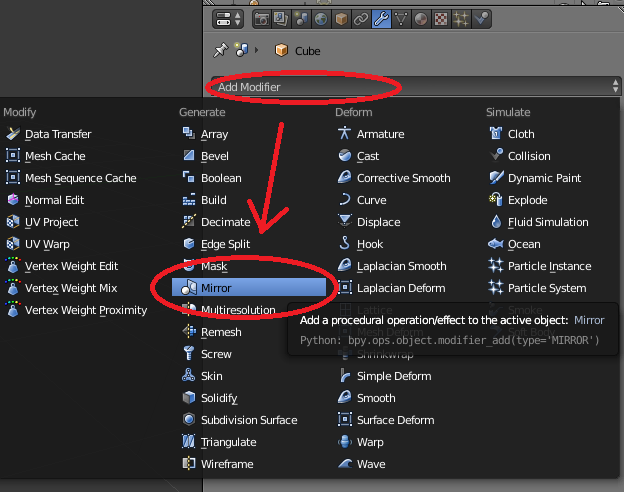Open the Mesh Data triangle tab
The image size is (624, 492).
point(401,19)
